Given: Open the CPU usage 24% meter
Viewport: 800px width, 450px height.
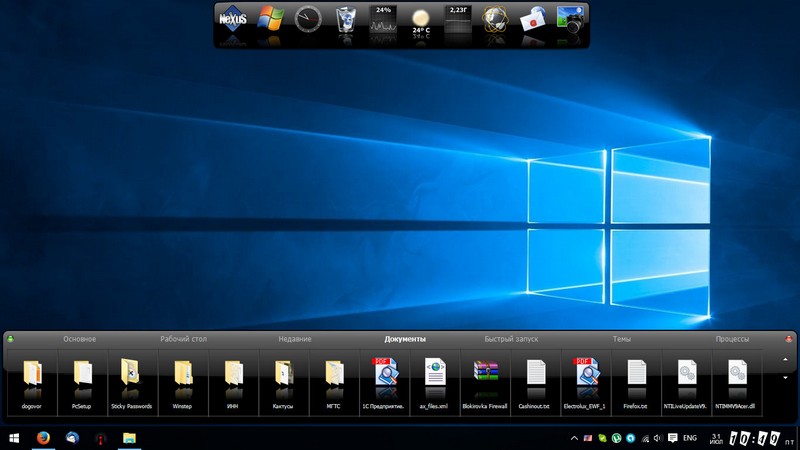Looking at the screenshot, I should click(x=383, y=20).
